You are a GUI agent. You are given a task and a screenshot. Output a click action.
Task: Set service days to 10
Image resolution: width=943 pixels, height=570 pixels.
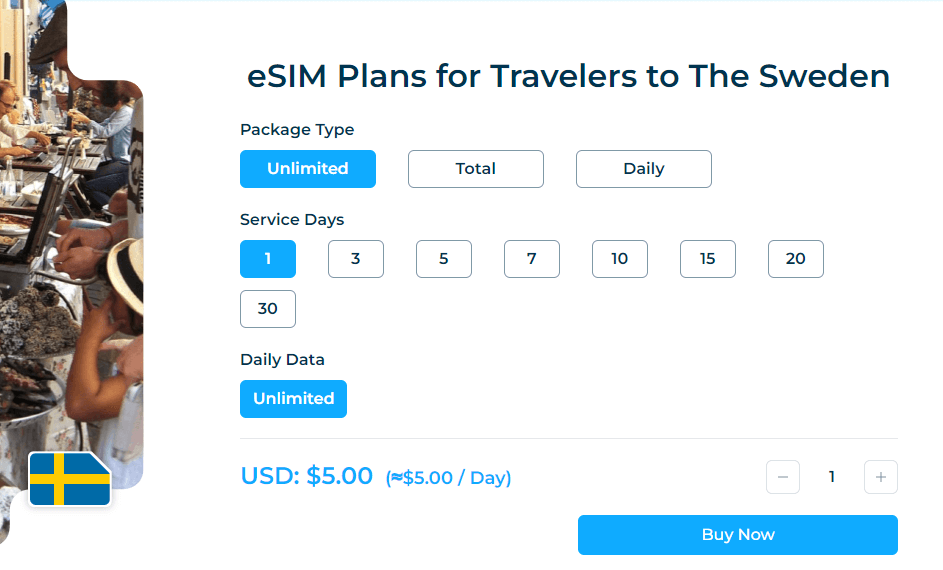(x=620, y=259)
